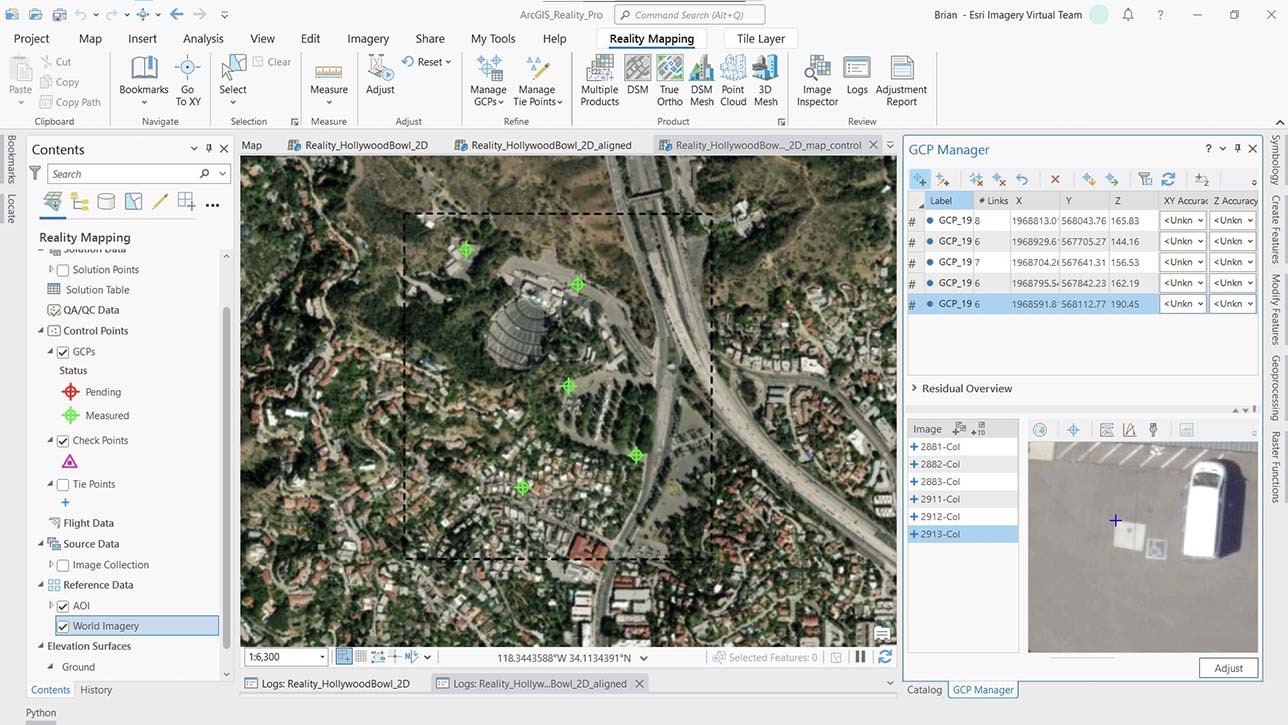The height and width of the screenshot is (725, 1288).
Task: Select image 2911-Col in the image list
Action: click(940, 499)
